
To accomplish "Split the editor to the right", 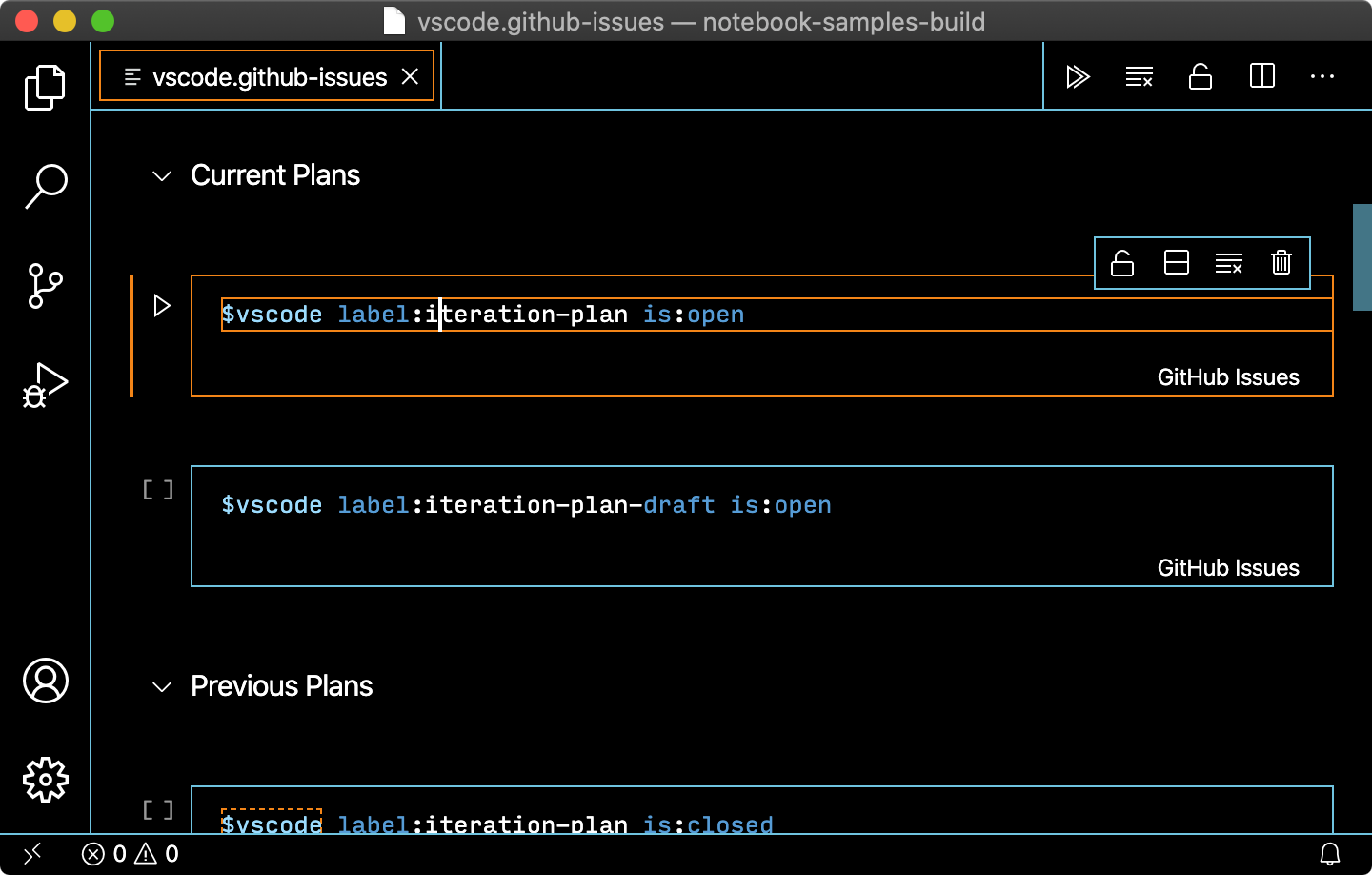I will coord(1261,76).
